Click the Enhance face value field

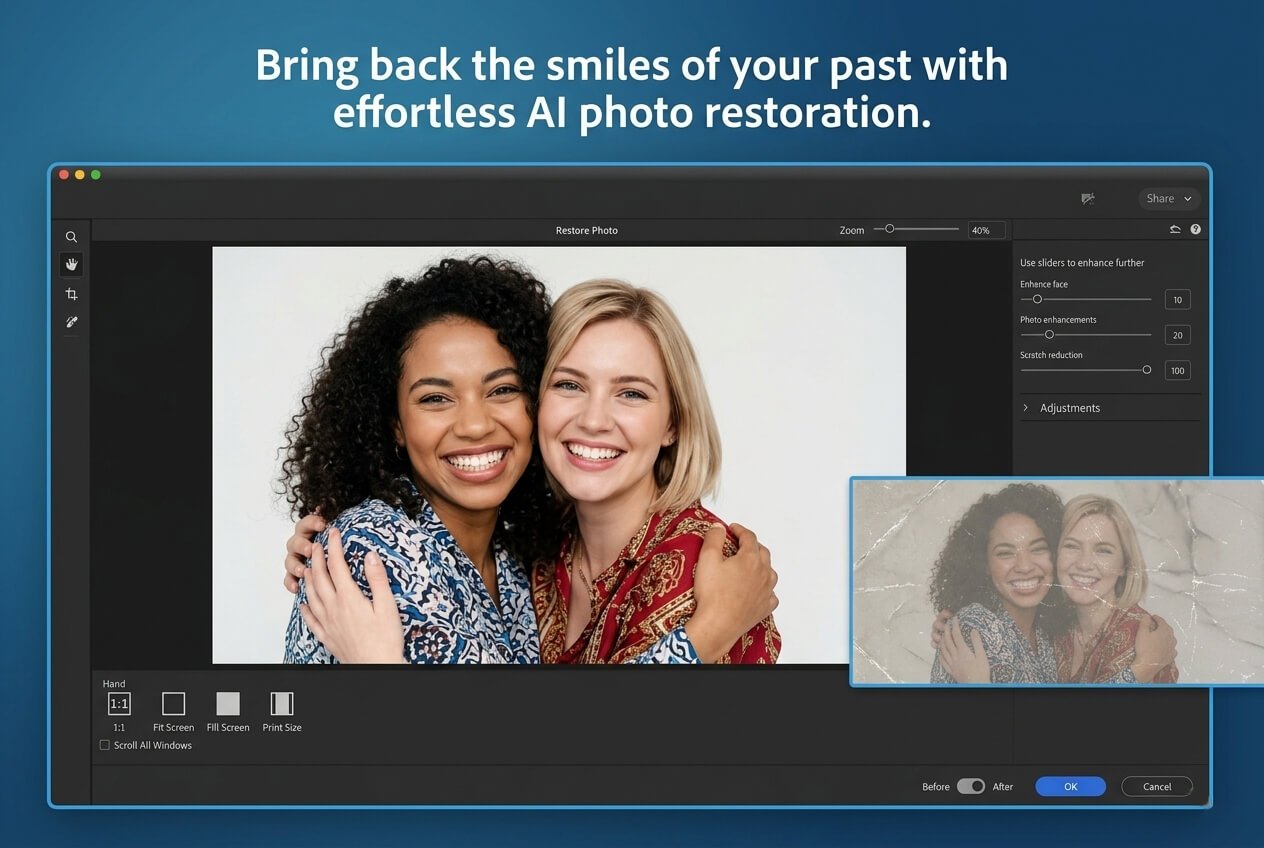click(x=1177, y=299)
